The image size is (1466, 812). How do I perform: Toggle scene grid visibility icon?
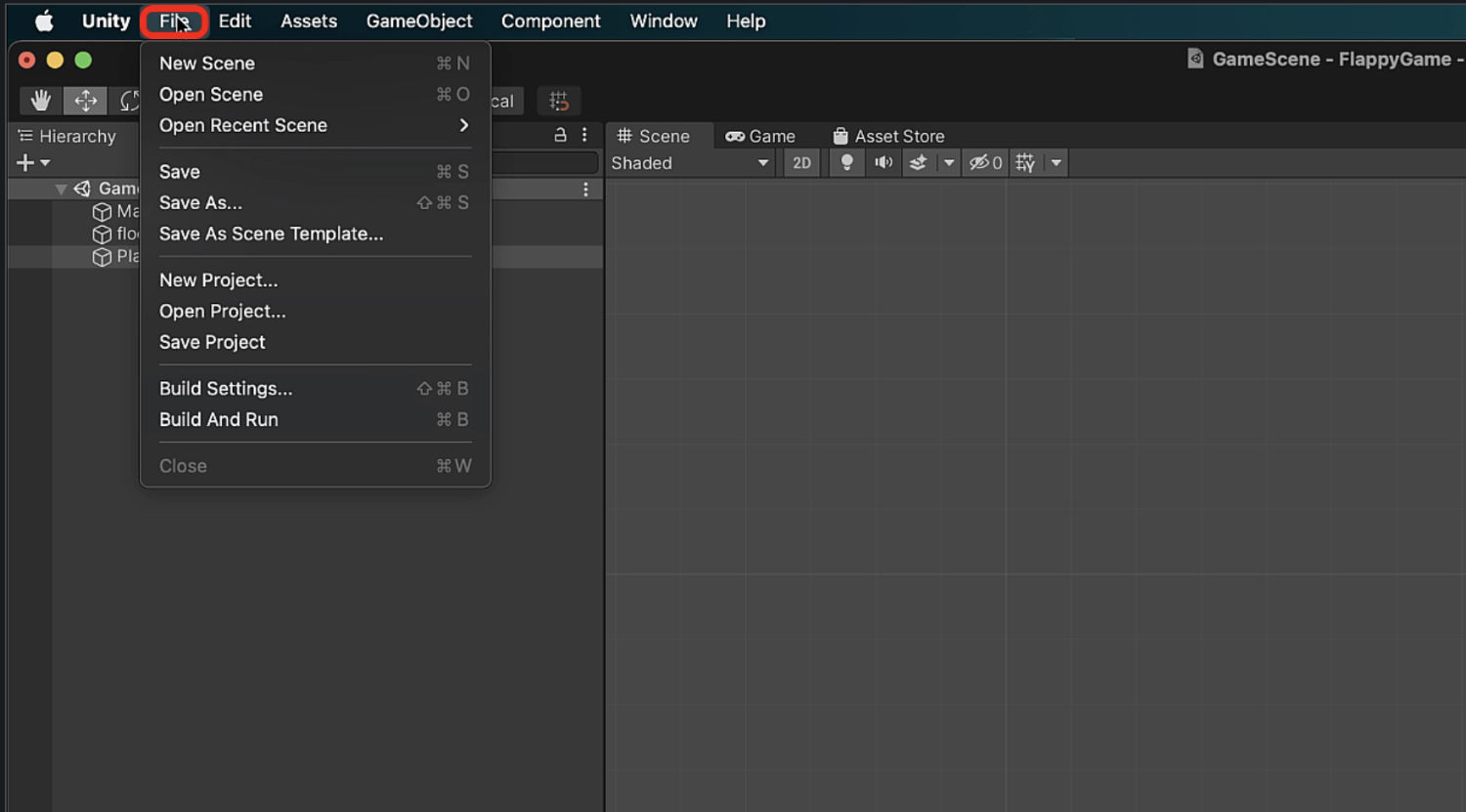[1025, 163]
